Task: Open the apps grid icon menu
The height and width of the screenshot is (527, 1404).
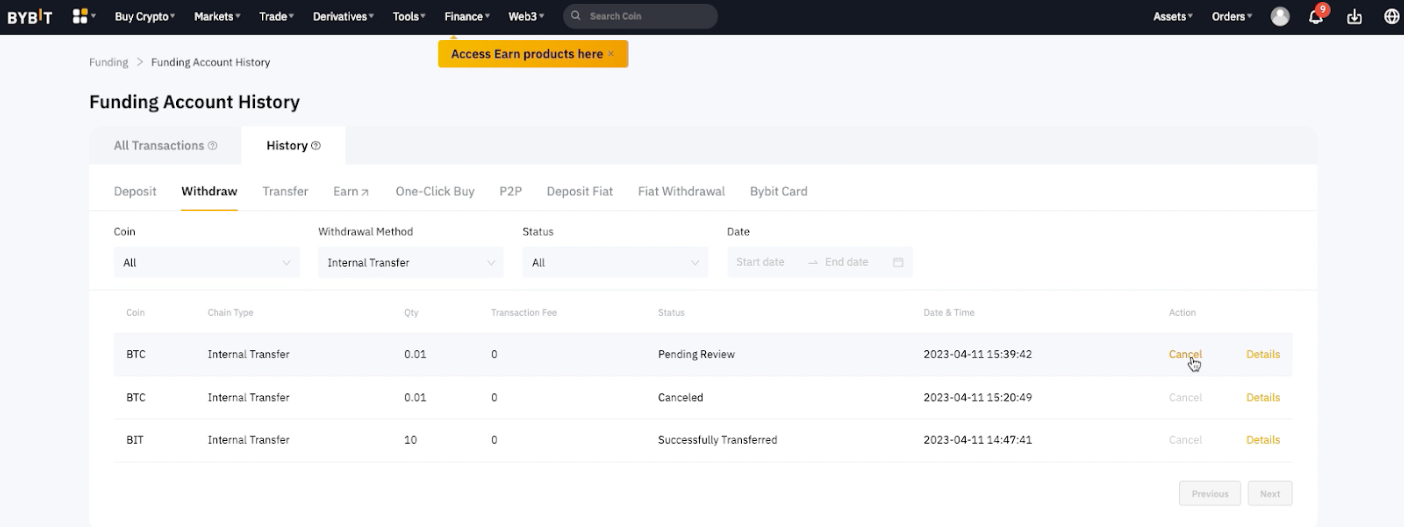Action: click(x=80, y=17)
